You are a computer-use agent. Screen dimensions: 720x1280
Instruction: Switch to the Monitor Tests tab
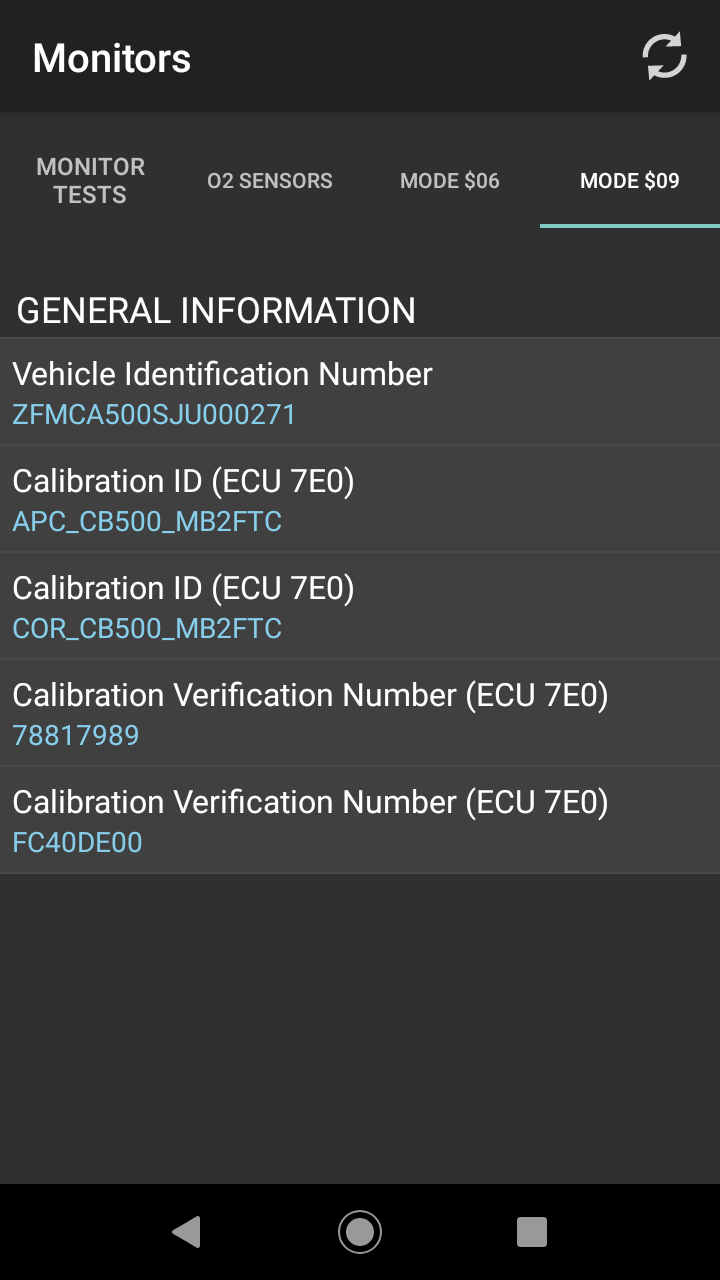pyautogui.click(x=90, y=181)
